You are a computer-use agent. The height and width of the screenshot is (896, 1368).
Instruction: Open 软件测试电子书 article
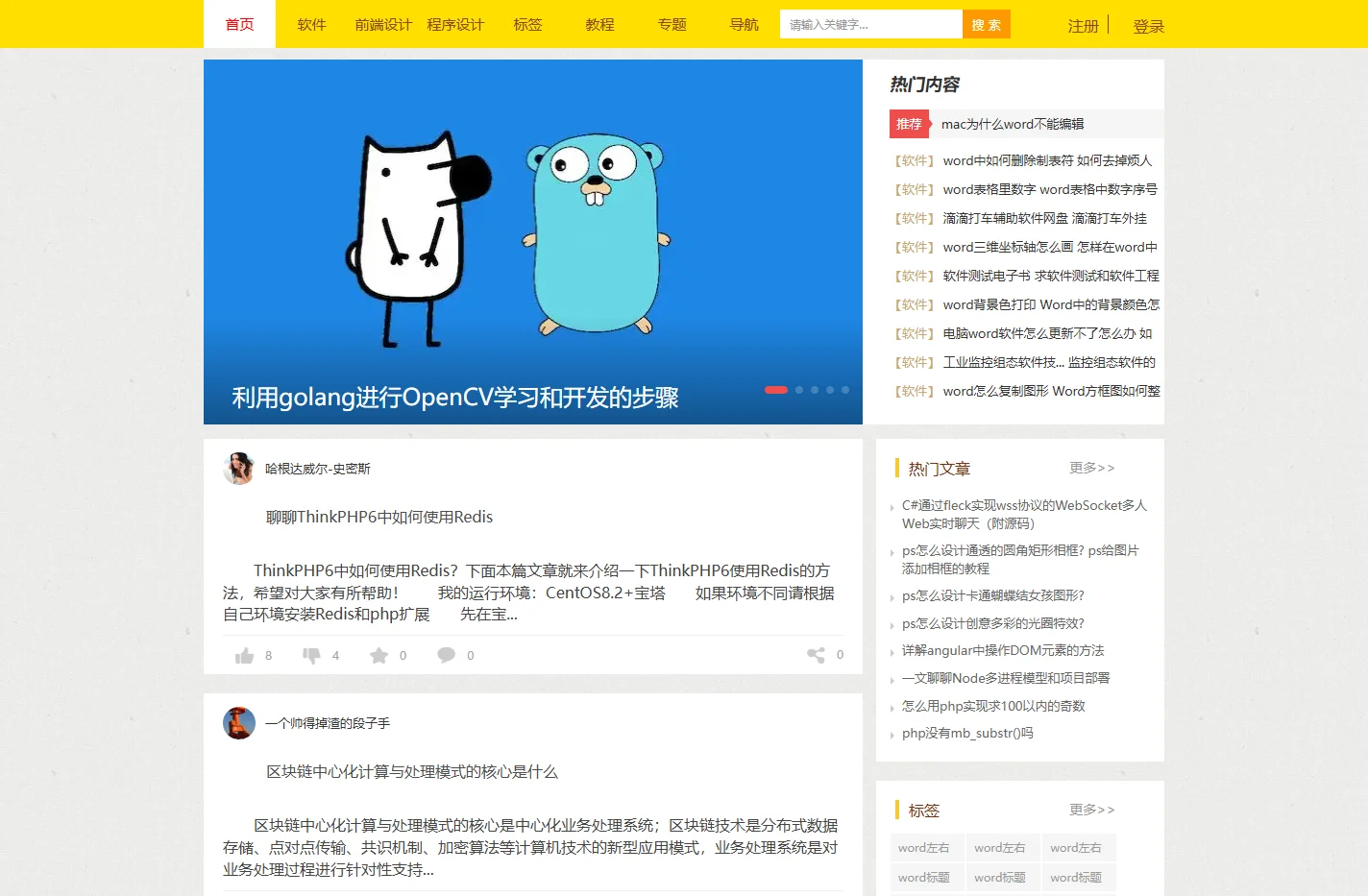click(1051, 276)
